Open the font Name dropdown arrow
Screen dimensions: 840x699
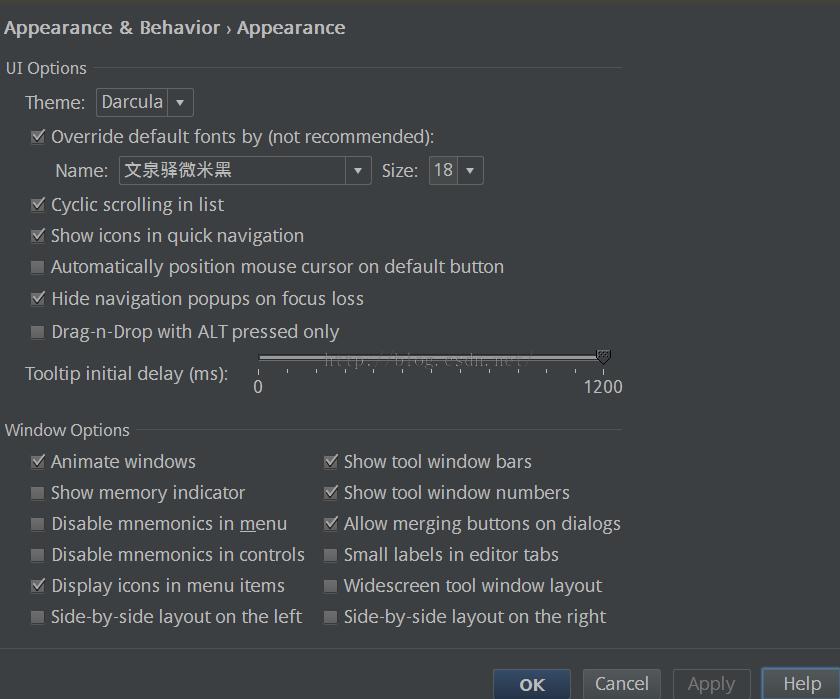pos(358,170)
